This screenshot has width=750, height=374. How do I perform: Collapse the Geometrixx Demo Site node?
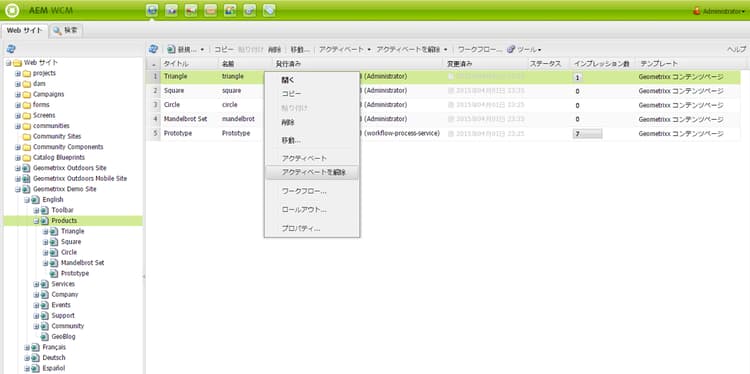click(18, 189)
